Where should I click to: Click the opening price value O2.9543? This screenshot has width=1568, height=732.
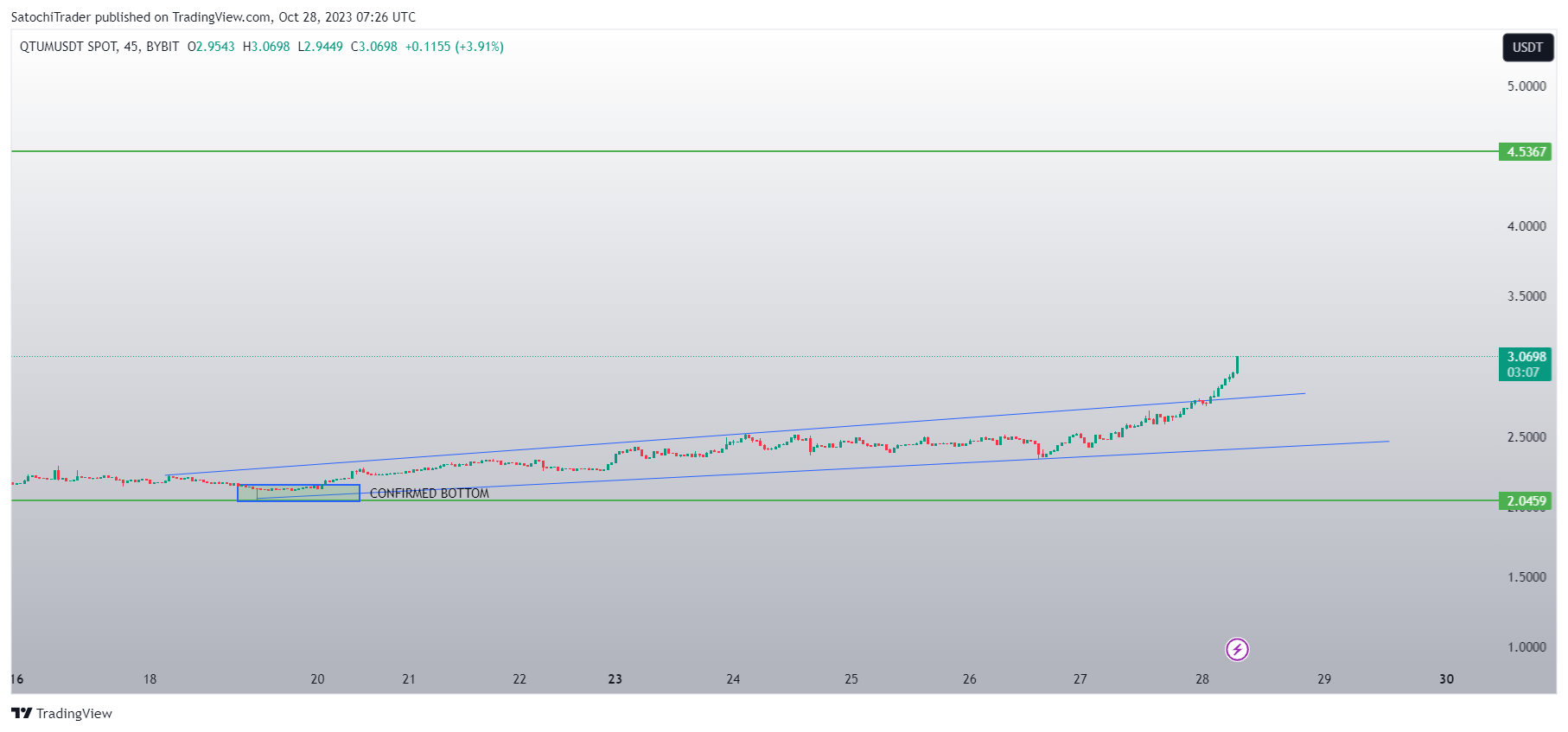[x=211, y=47]
